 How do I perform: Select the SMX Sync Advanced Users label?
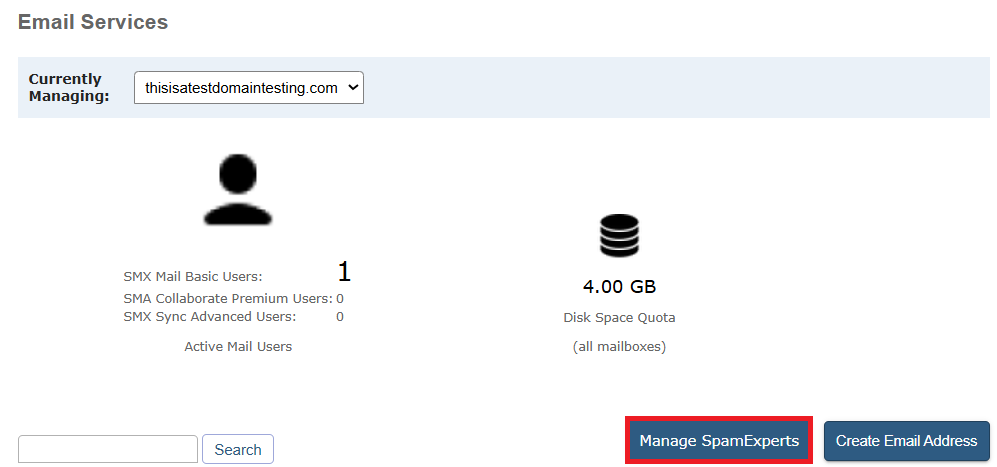(210, 317)
